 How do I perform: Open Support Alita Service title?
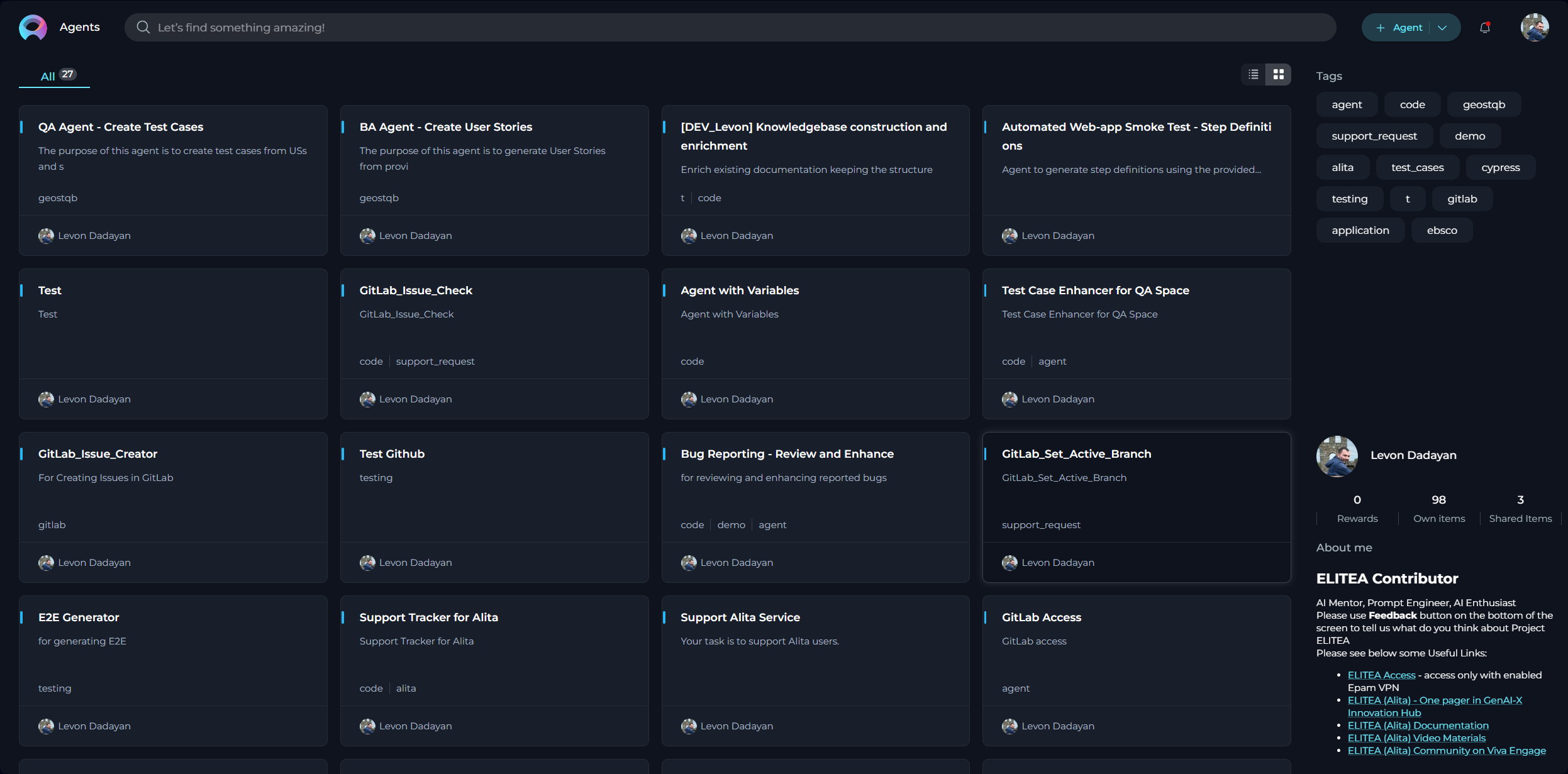pos(740,617)
